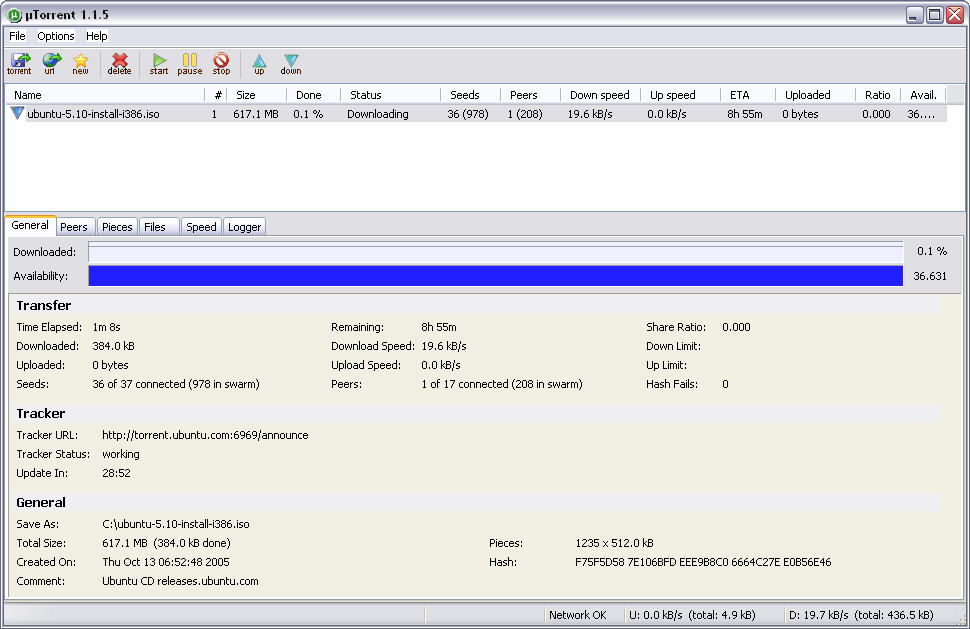Viewport: 970px width, 629px height.
Task: Click the 8h 55m ETA cell
Action: click(745, 114)
